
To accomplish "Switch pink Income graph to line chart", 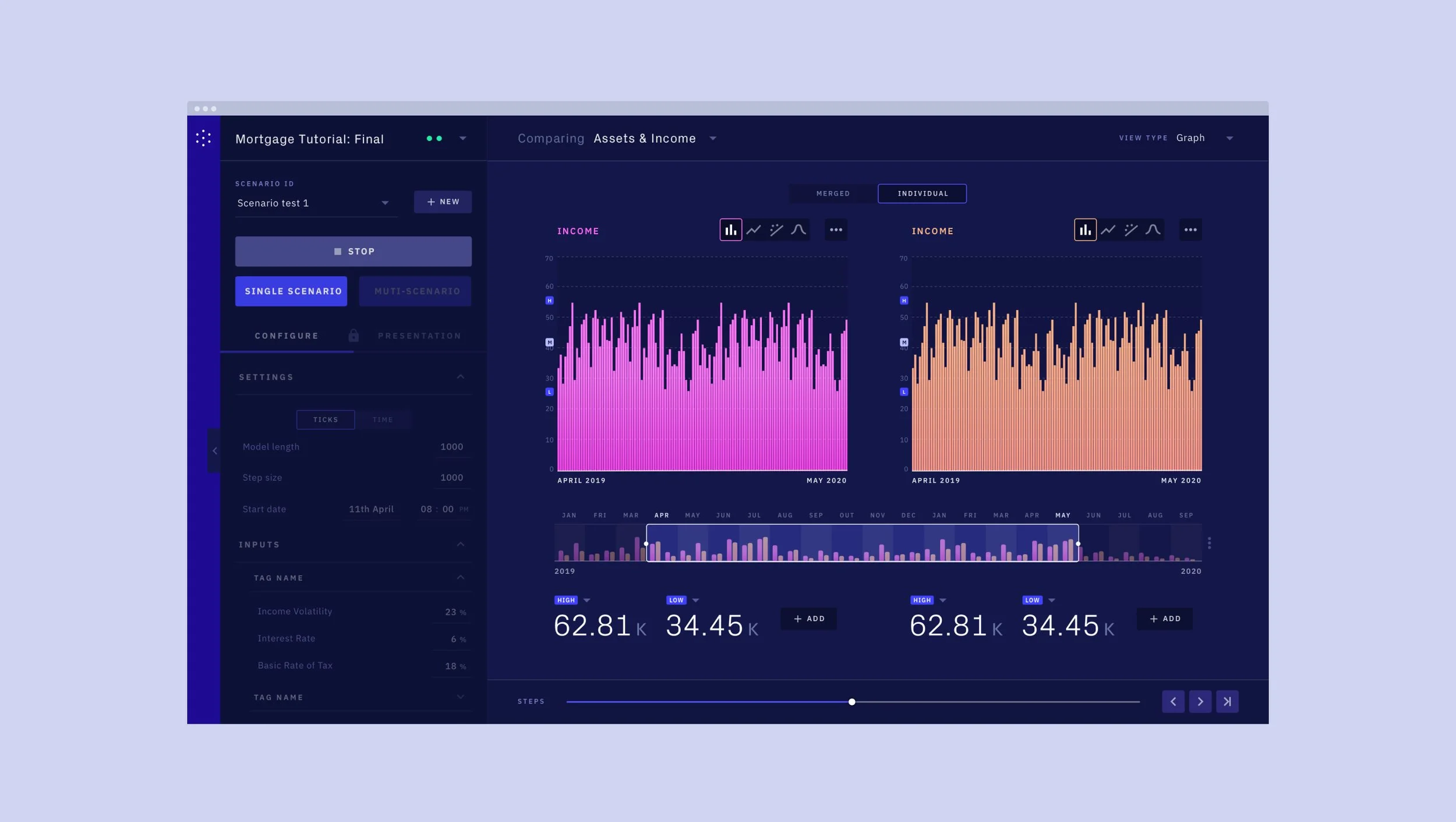I will point(754,230).
